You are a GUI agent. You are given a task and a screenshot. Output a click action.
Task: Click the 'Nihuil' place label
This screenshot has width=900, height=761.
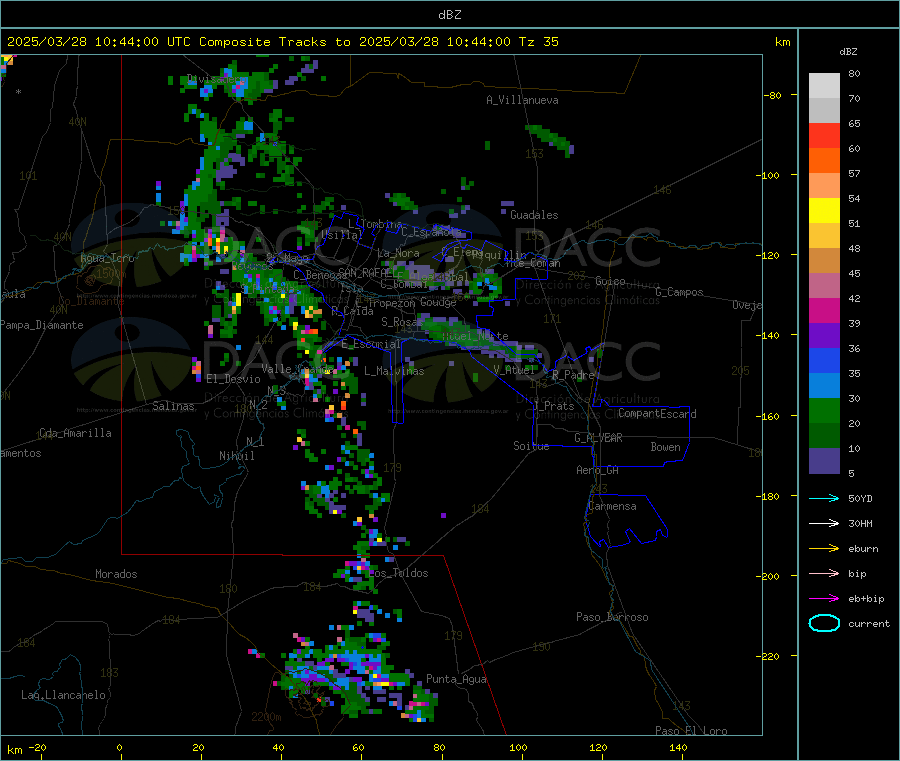[236, 456]
